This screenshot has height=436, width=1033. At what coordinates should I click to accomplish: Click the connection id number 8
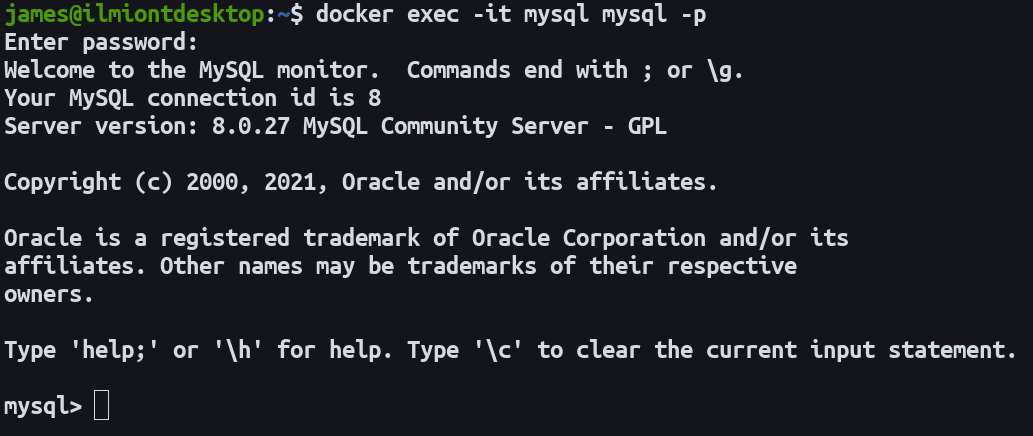click(x=374, y=98)
